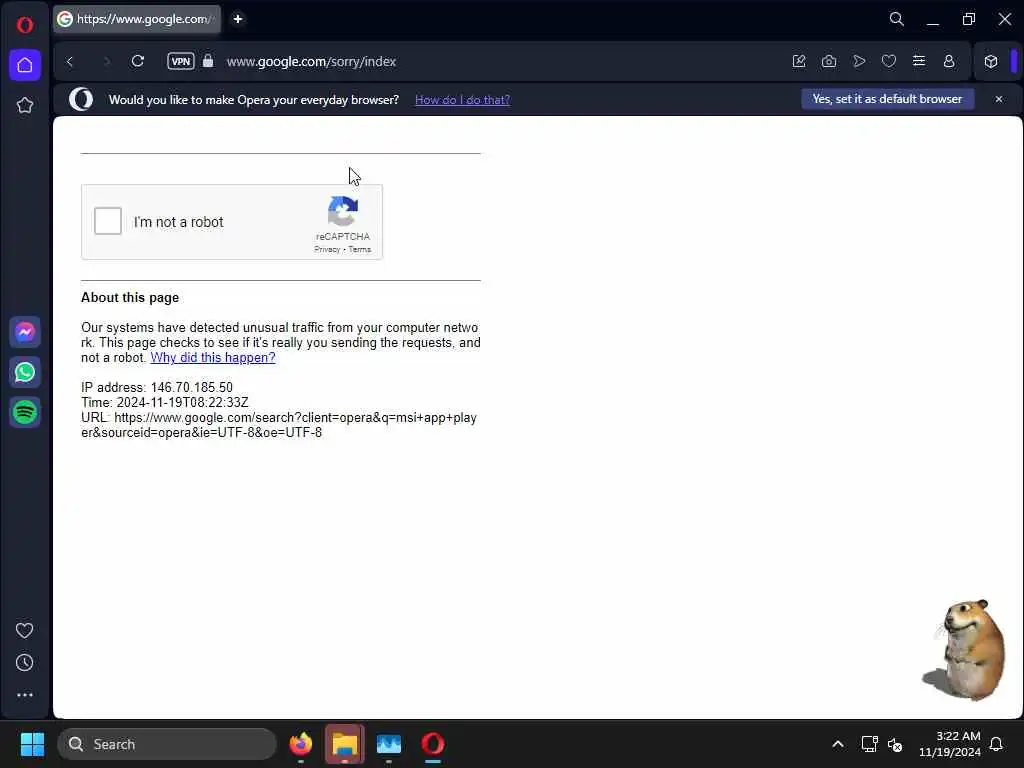Viewport: 1024px width, 768px height.
Task: Select the google.com browser tab
Action: click(x=137, y=19)
